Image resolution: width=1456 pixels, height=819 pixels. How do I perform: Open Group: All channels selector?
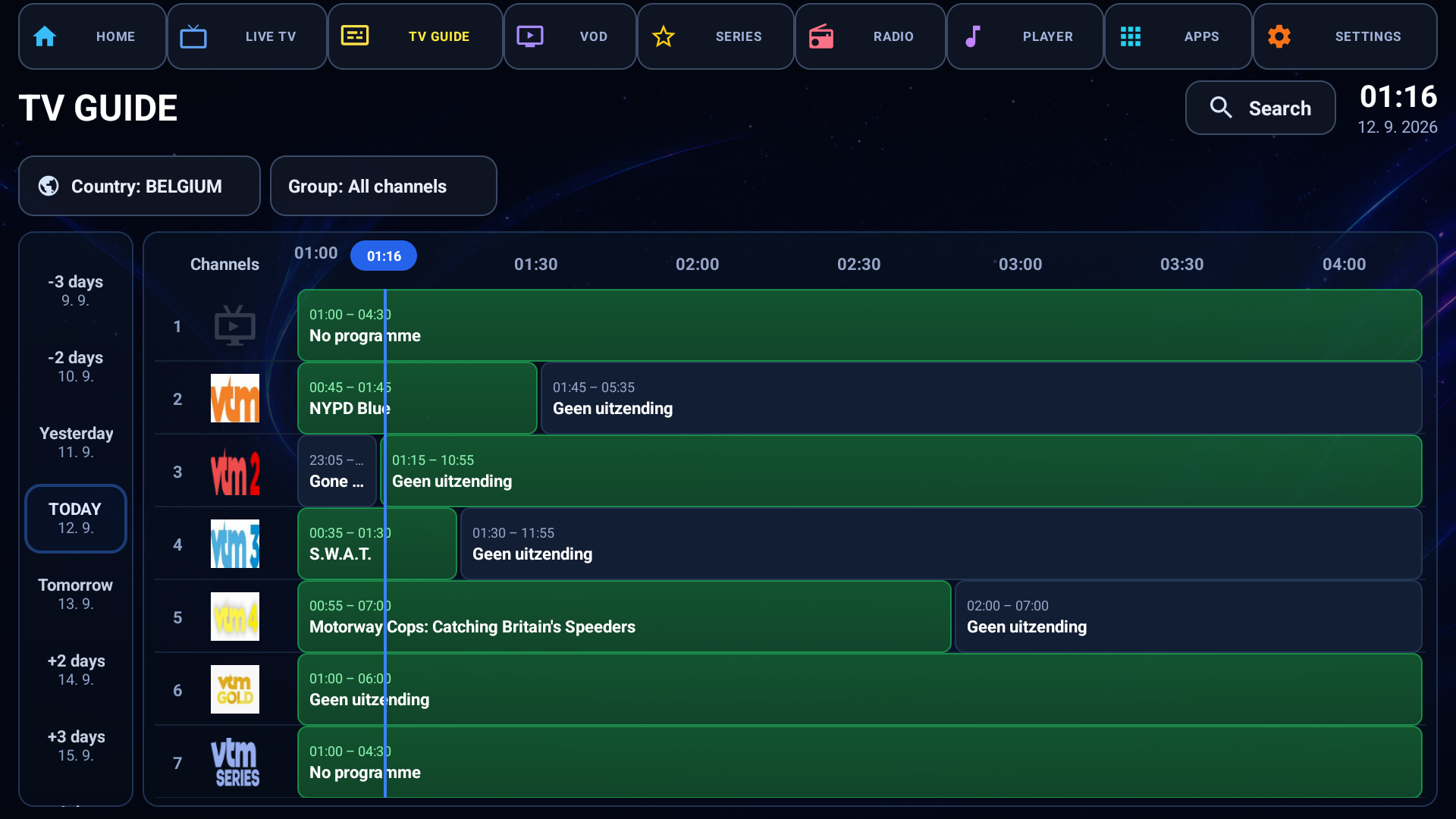tap(384, 186)
